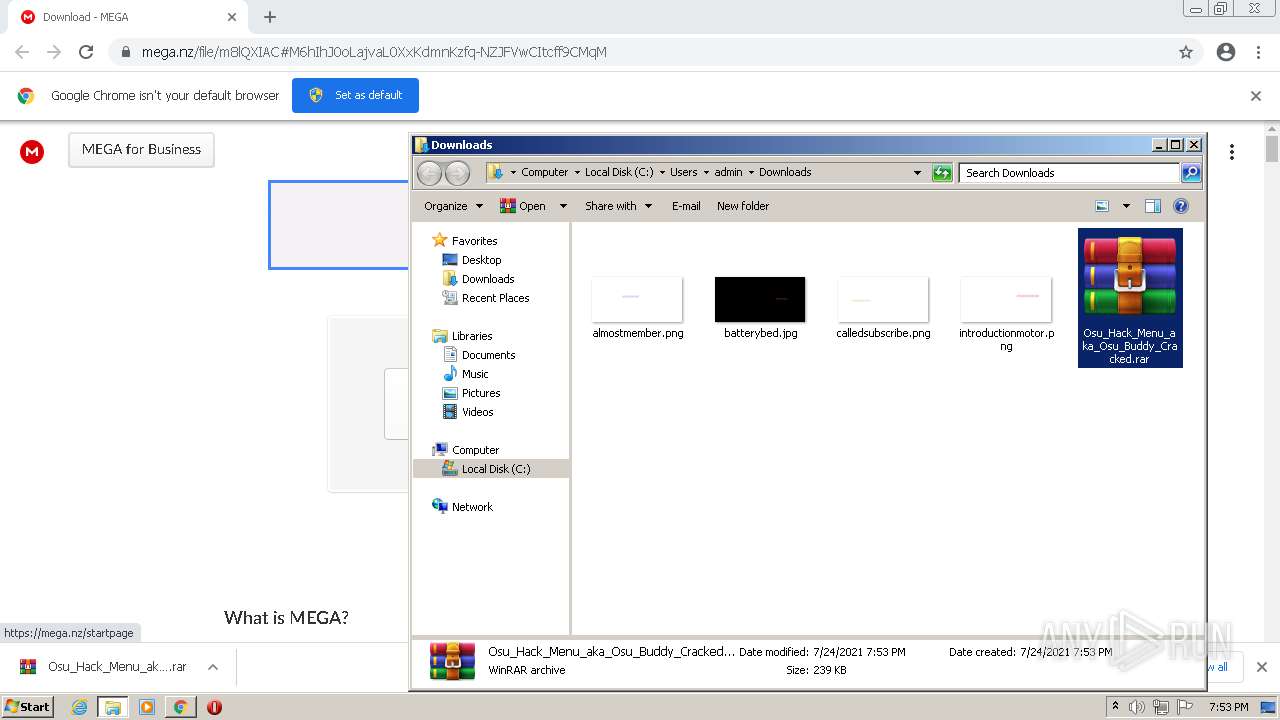
Task: Open the Organize menu
Action: click(x=453, y=206)
